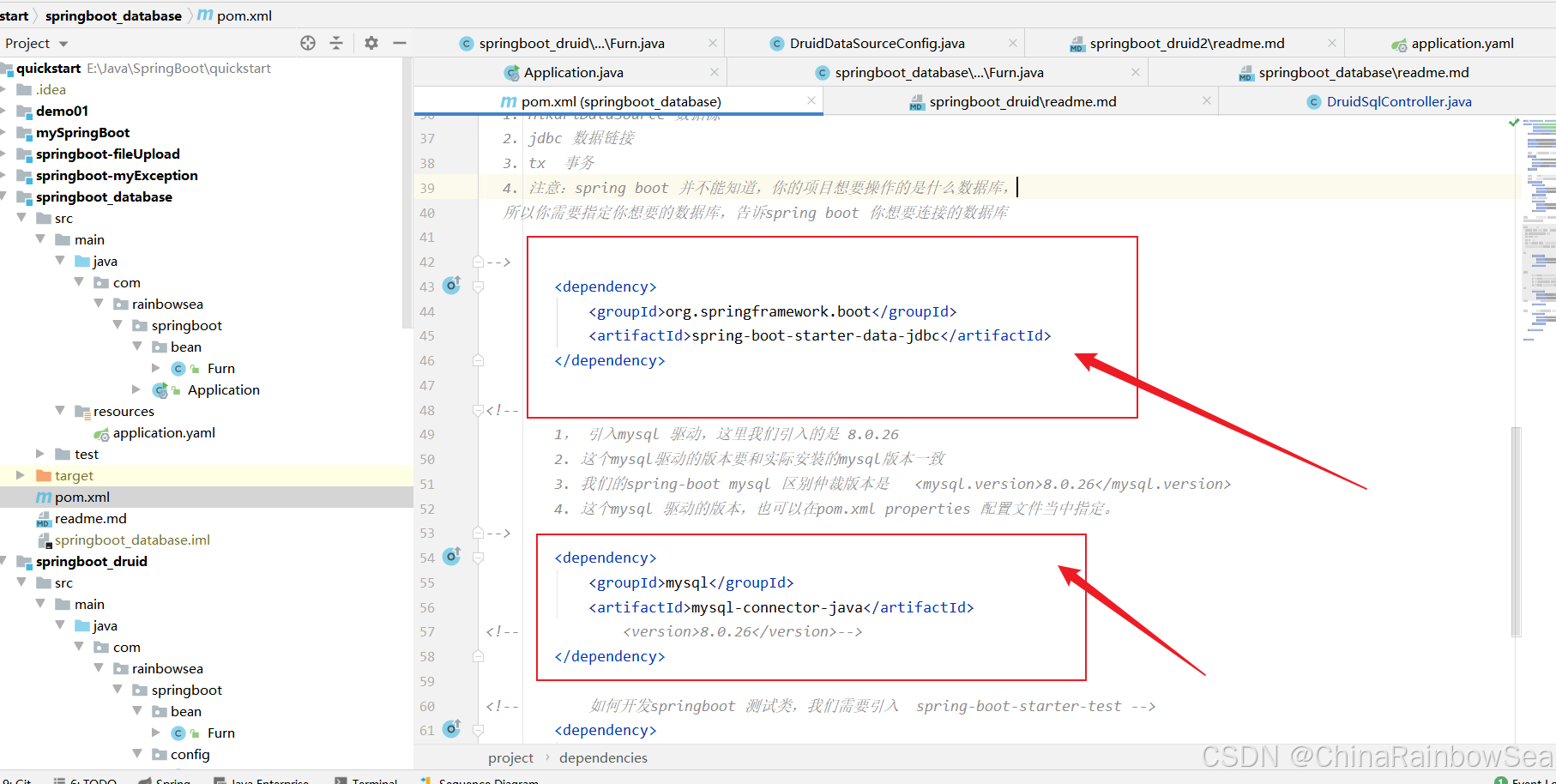The image size is (1556, 784).
Task: Click 'dependencies' in the XML breadcrumb
Action: 603,757
